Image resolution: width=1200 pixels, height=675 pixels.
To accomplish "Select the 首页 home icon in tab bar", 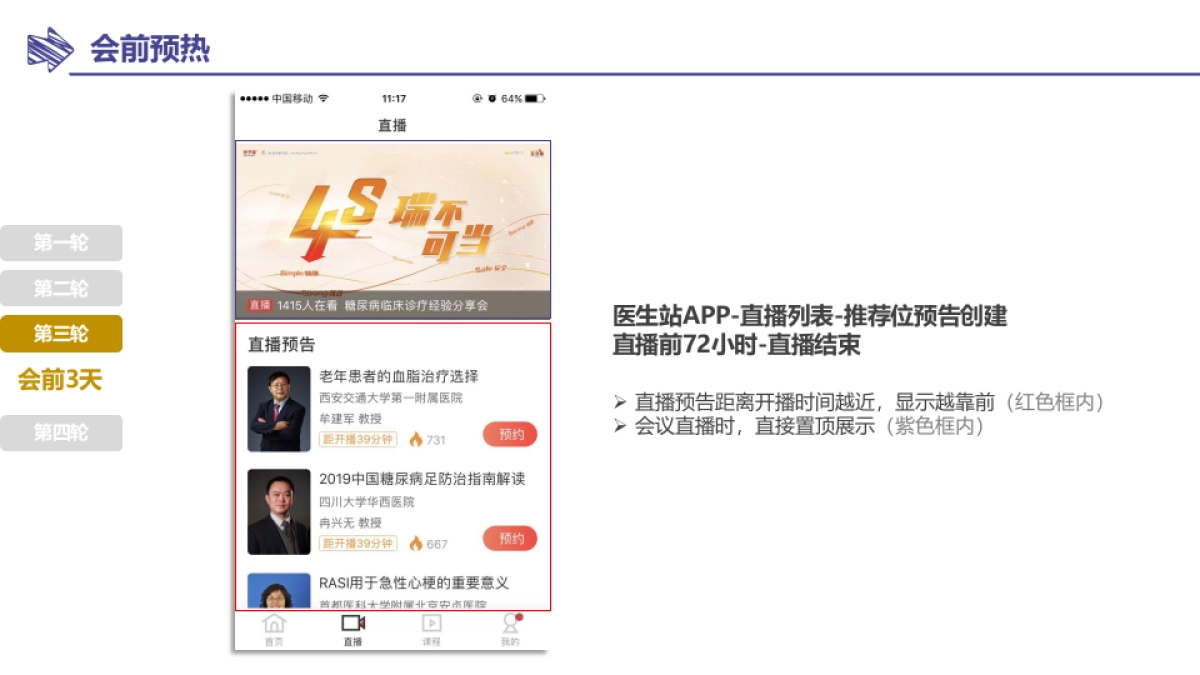I will 273,623.
